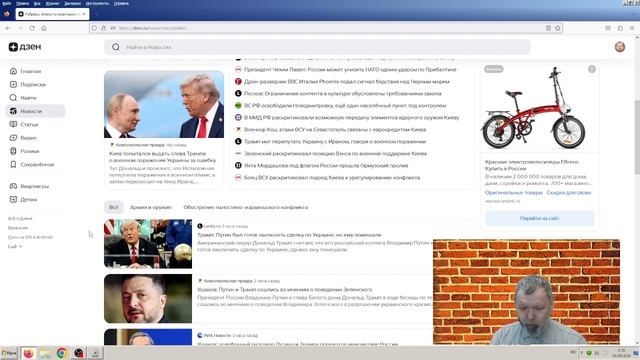Image resolution: width=640 pixels, height=360 pixels.
Task: Click the site padlock icon
Action: 103,28
